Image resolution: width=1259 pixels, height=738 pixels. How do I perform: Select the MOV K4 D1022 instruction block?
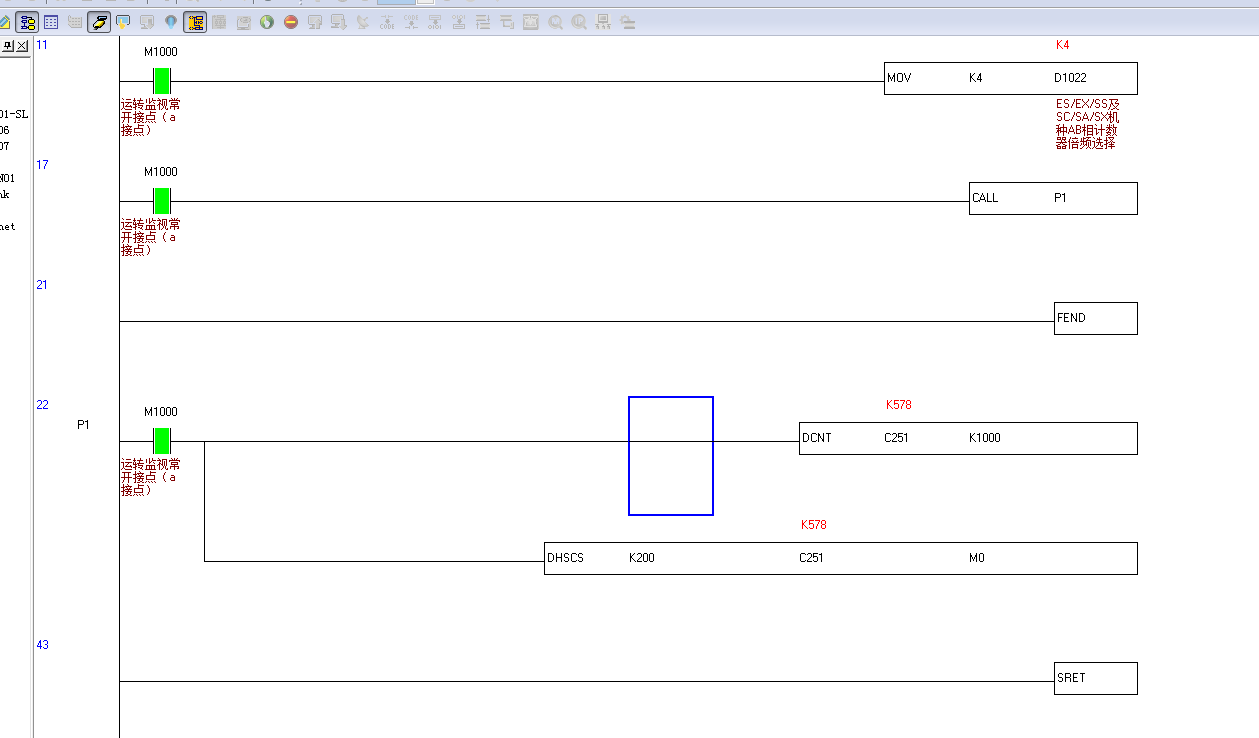click(x=1010, y=78)
